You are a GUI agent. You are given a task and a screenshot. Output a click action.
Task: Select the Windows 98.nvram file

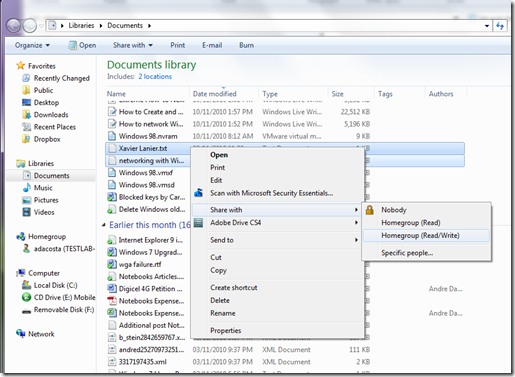pos(148,136)
